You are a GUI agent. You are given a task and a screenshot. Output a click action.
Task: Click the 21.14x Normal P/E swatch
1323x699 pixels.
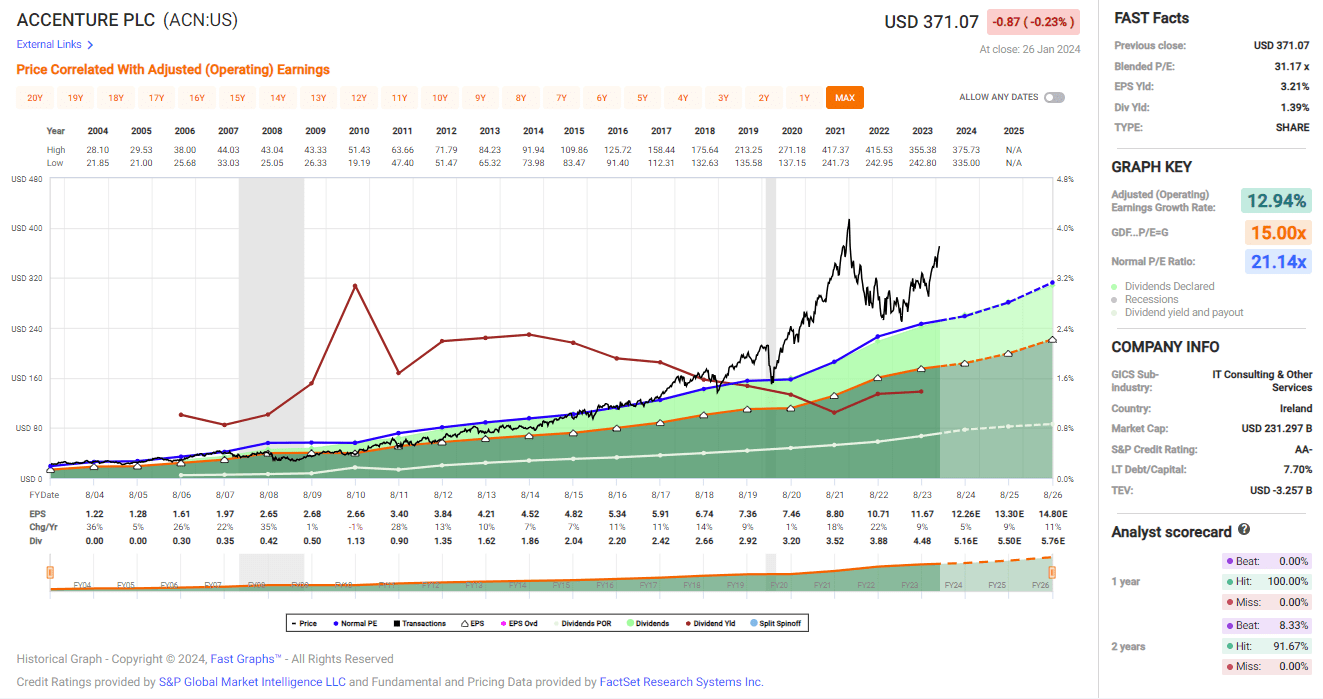1276,263
